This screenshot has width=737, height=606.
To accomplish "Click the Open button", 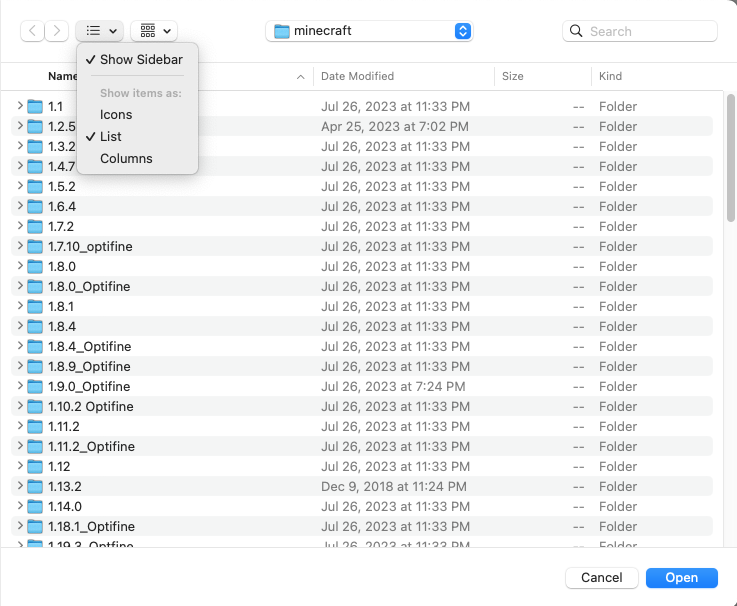I will [x=682, y=578].
